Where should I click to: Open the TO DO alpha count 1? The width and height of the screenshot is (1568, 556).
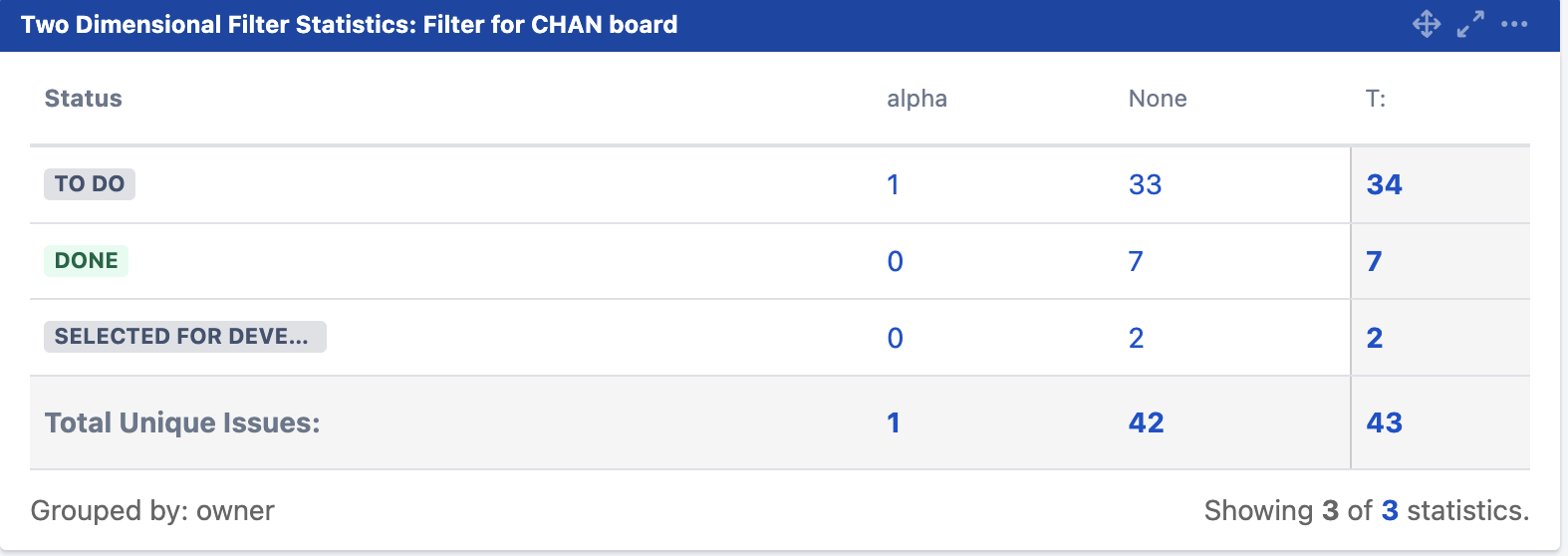pyautogui.click(x=894, y=185)
